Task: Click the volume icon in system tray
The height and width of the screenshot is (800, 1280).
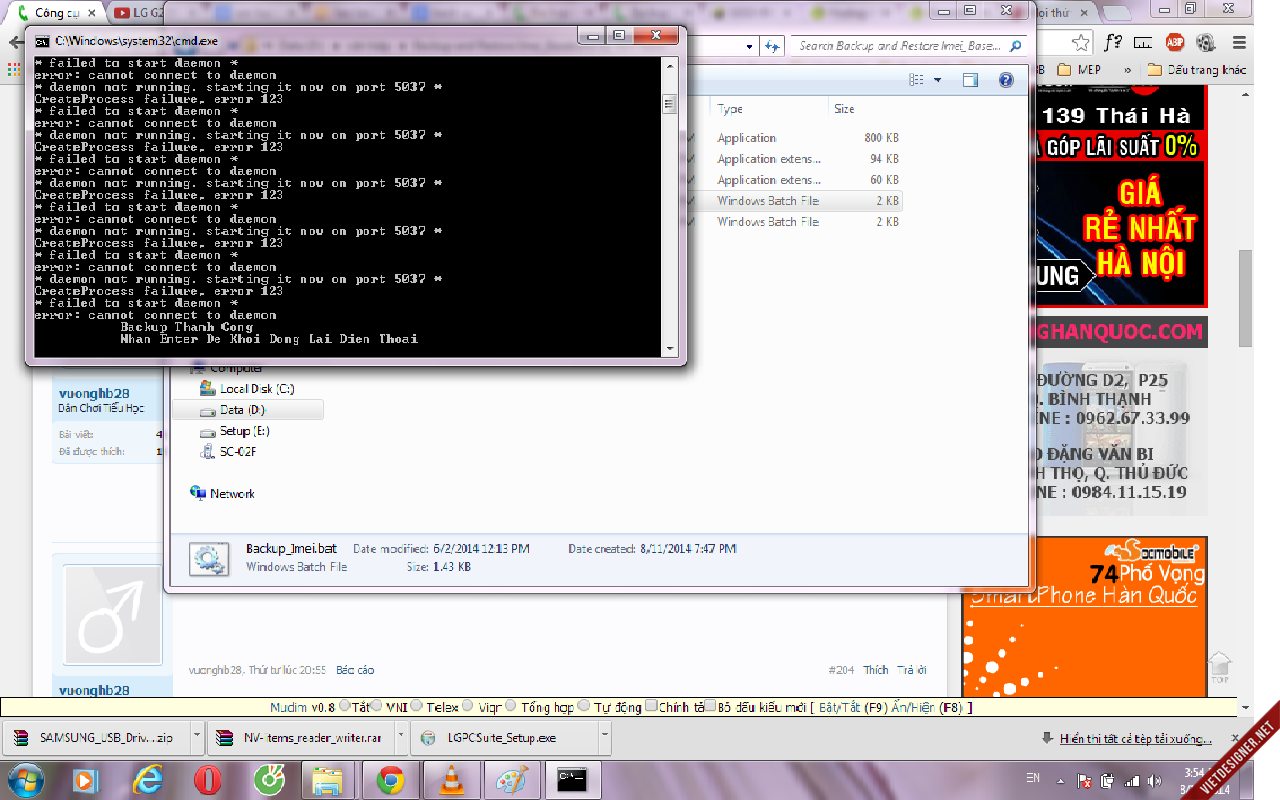Action: [x=1157, y=780]
